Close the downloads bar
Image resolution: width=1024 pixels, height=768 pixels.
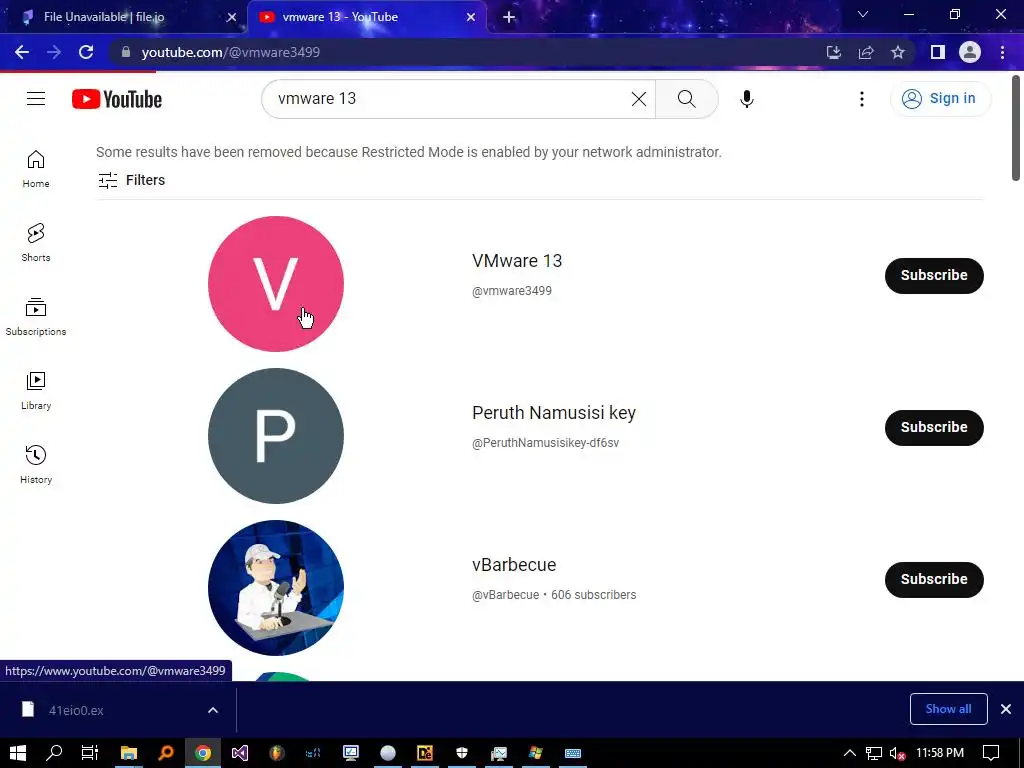1006,709
